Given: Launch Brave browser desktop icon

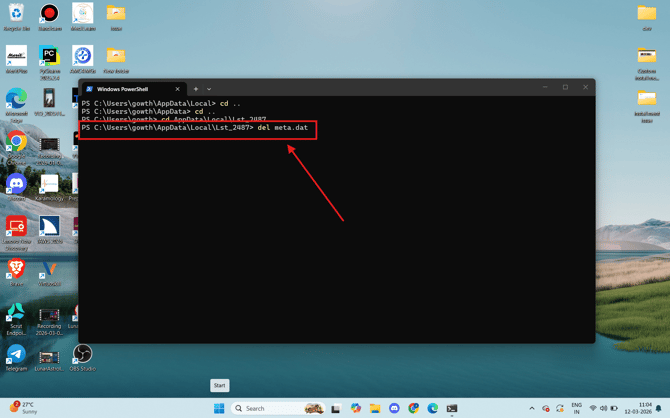Looking at the screenshot, I should point(16,272).
